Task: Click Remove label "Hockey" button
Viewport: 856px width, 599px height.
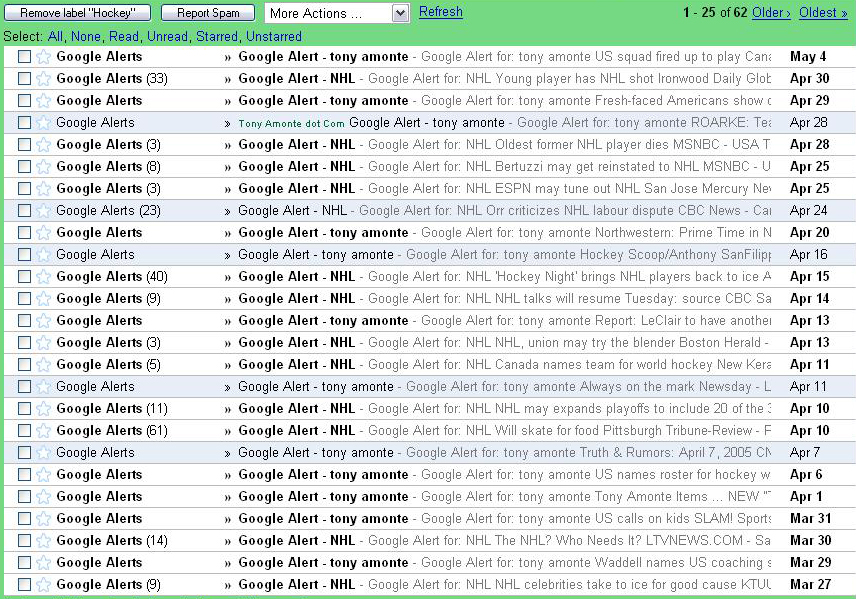Action: [x=78, y=13]
